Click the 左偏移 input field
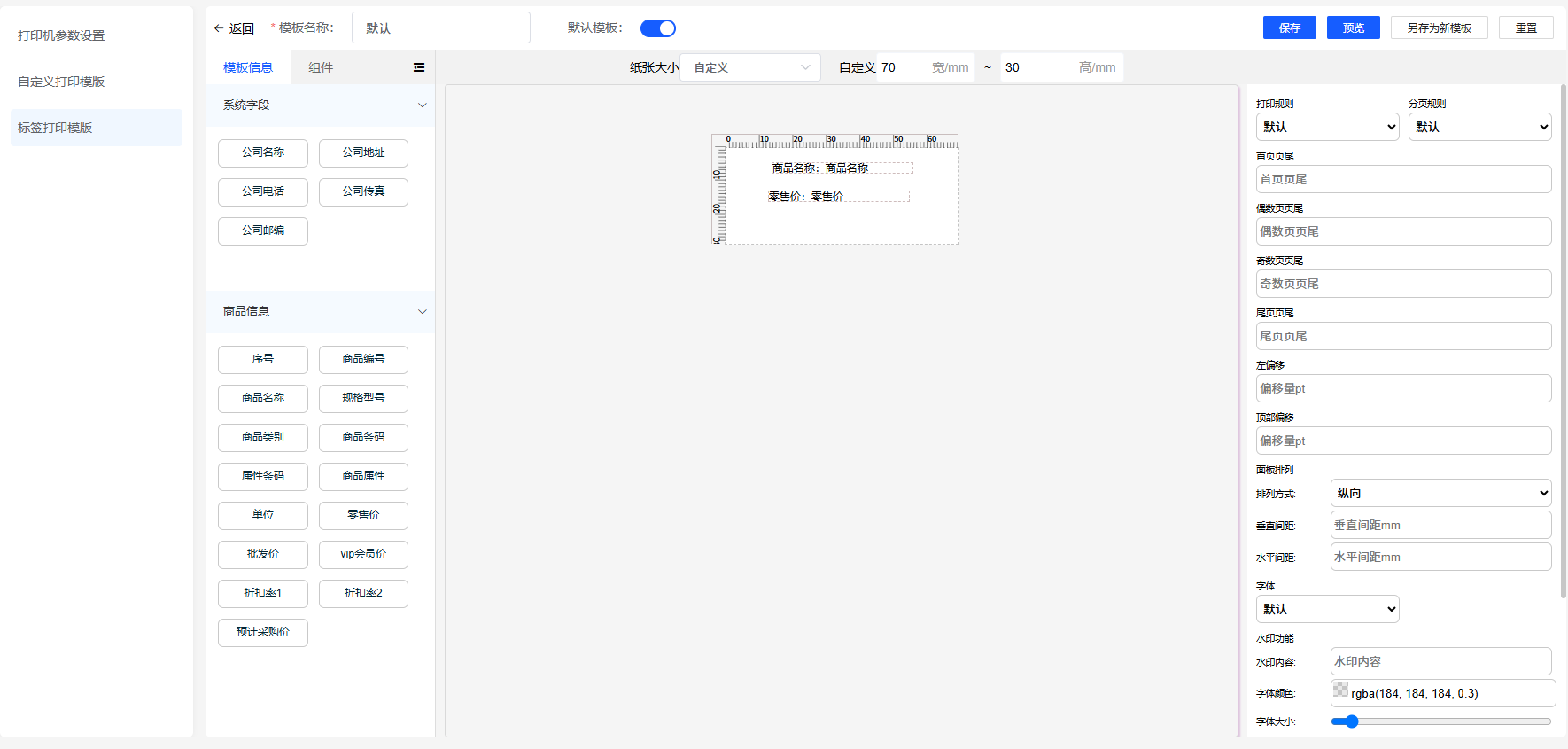 tap(1403, 388)
